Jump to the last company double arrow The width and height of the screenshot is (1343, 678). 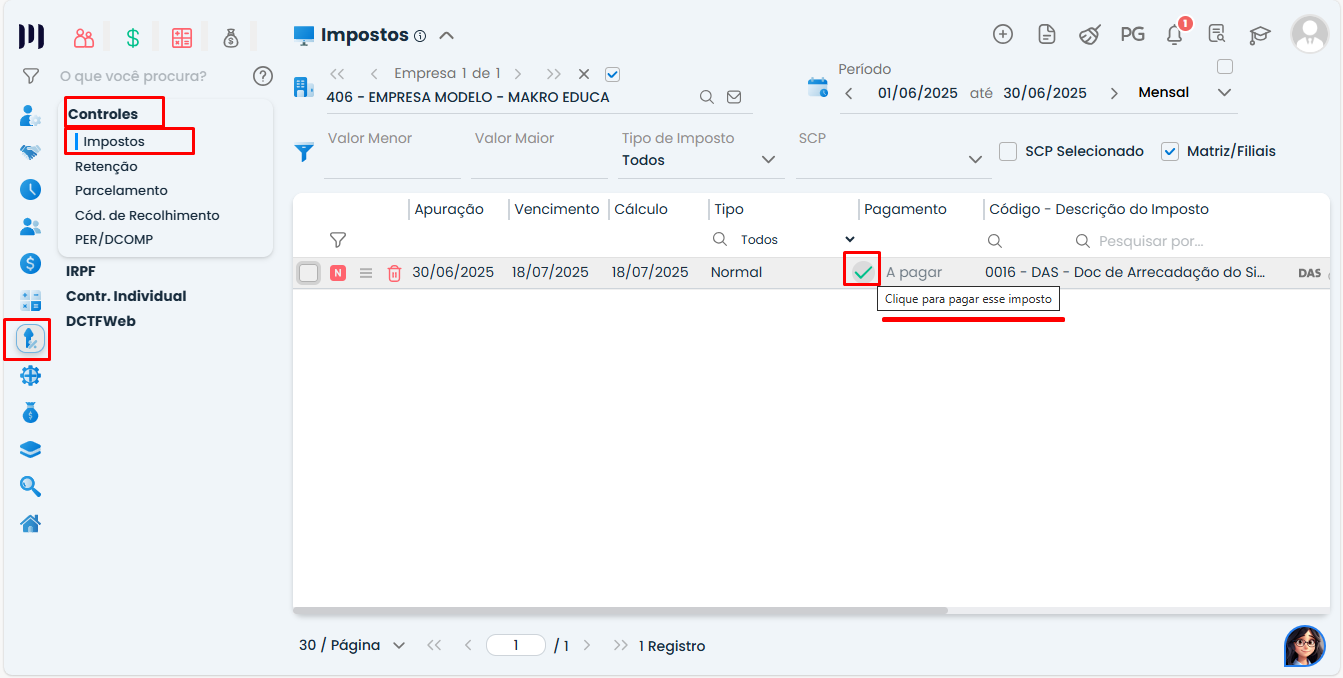[553, 74]
